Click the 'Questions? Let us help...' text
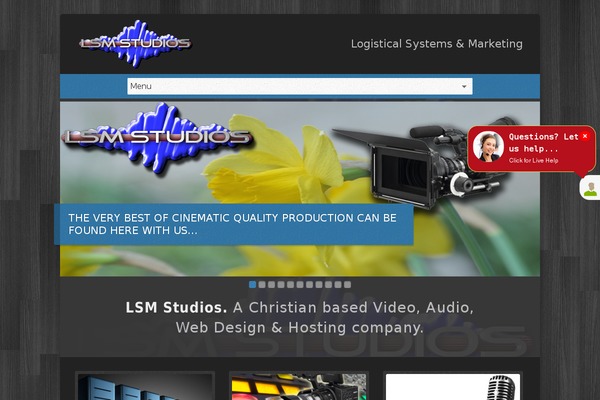600x400 pixels. point(543,142)
